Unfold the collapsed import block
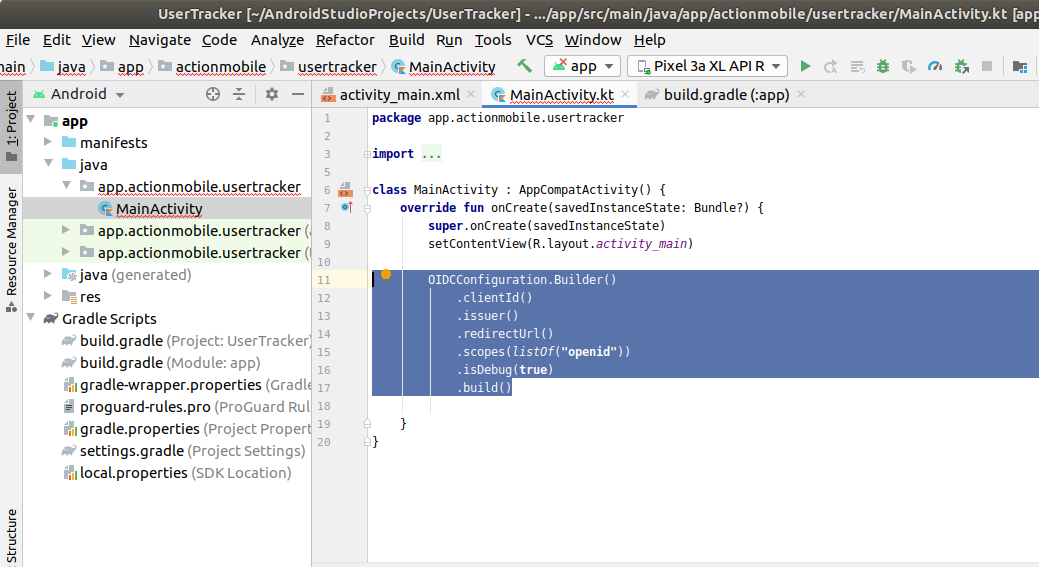The image size is (1039, 567). [x=367, y=154]
